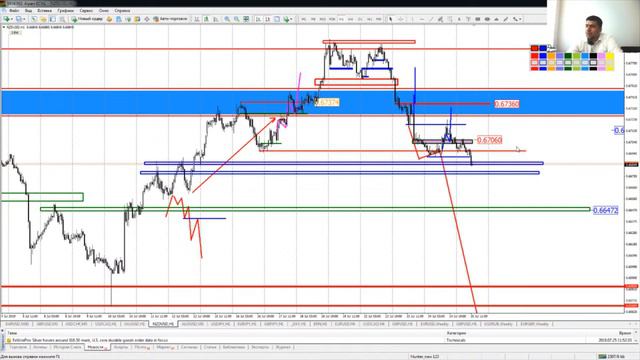640x360 pixels.
Task: Open the Торговля terminal tab
Action: (x=18, y=347)
